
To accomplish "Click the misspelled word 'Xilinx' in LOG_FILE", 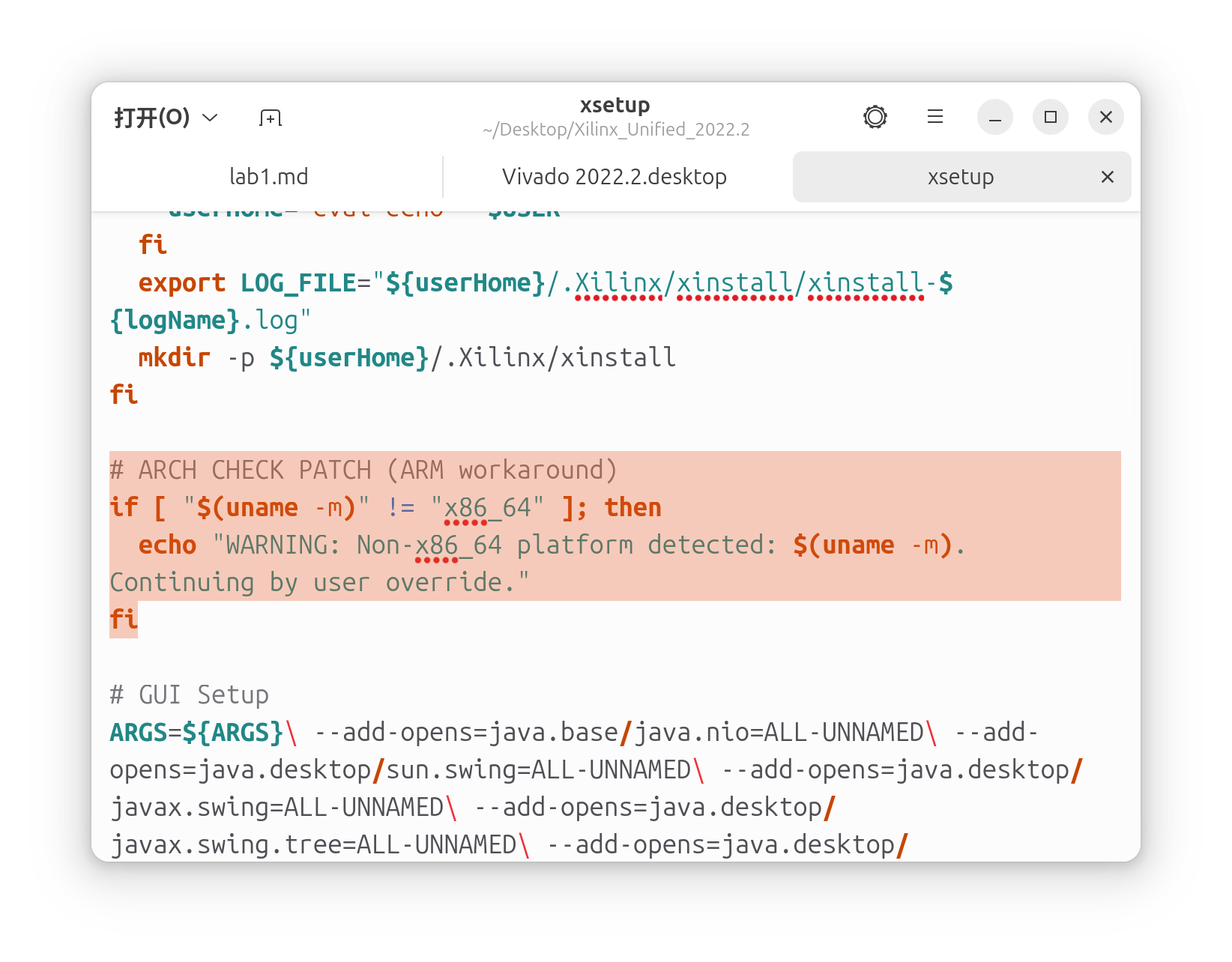I will [x=618, y=283].
